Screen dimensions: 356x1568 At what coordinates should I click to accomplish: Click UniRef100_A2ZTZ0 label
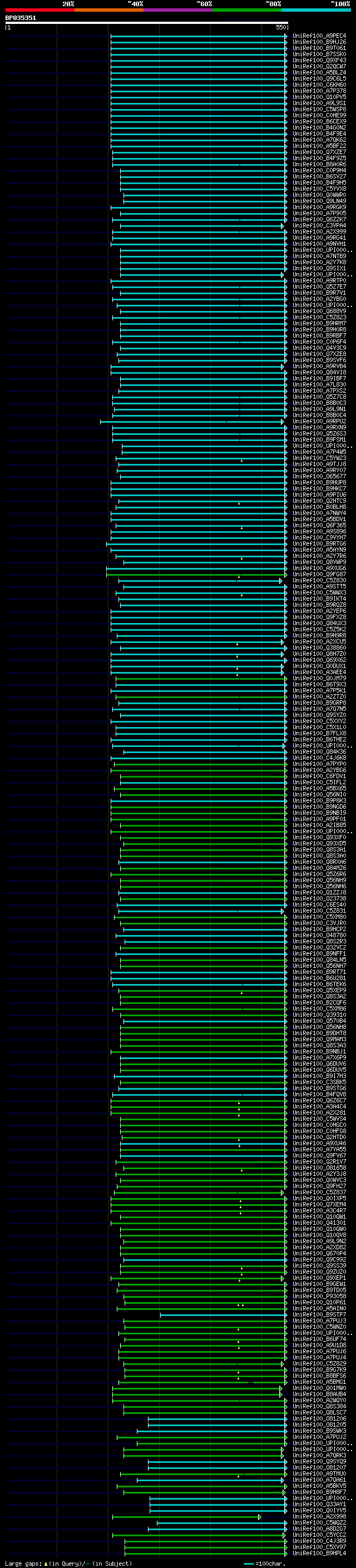(x=319, y=696)
